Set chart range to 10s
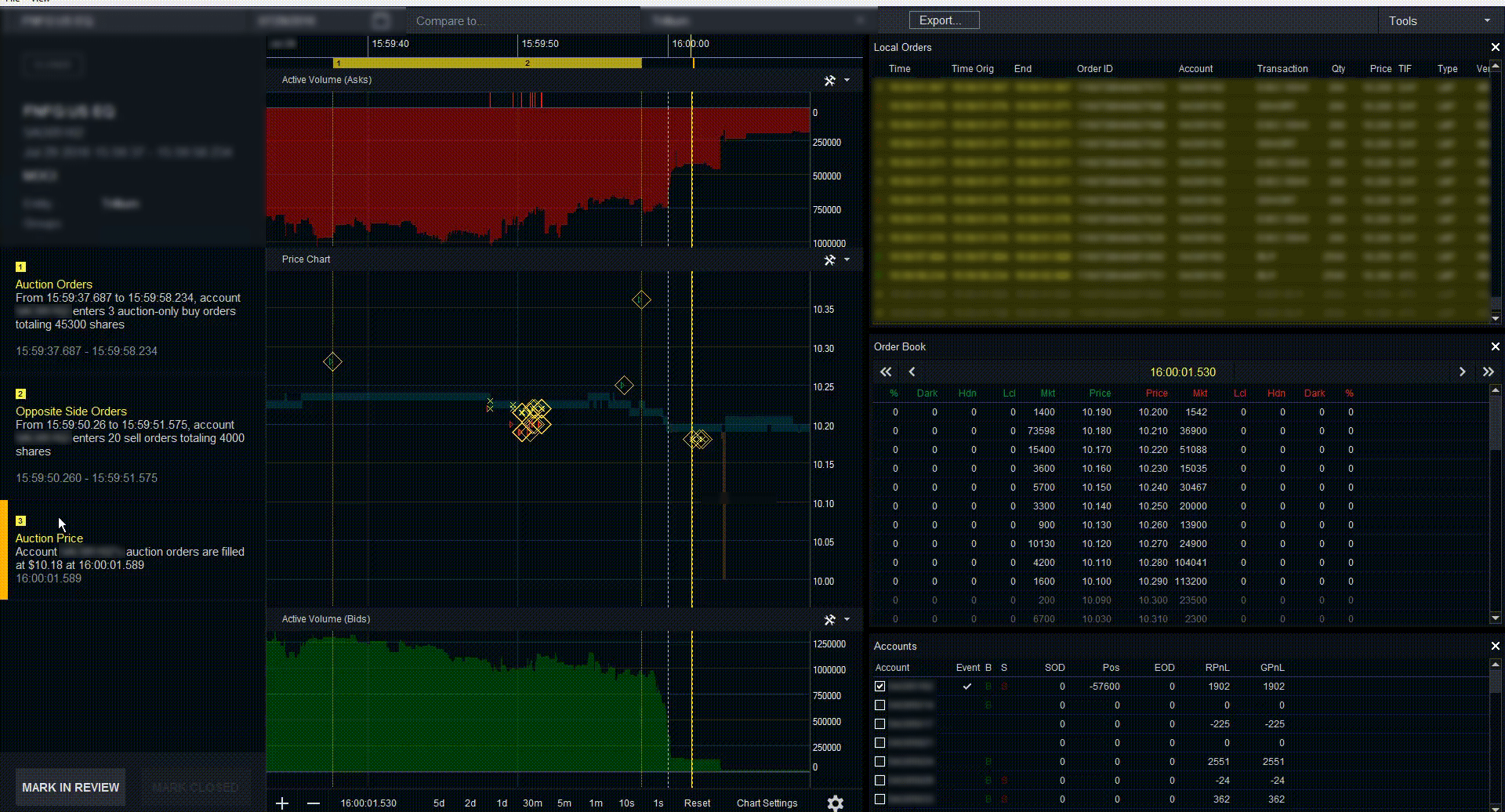Viewport: 1505px width, 812px height. pyautogui.click(x=626, y=803)
